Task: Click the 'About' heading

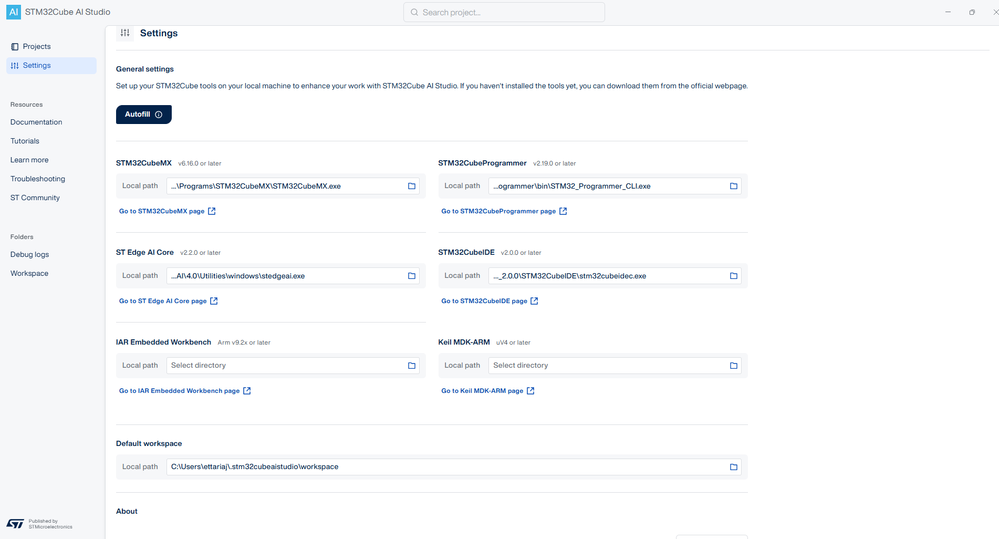Action: 127,511
